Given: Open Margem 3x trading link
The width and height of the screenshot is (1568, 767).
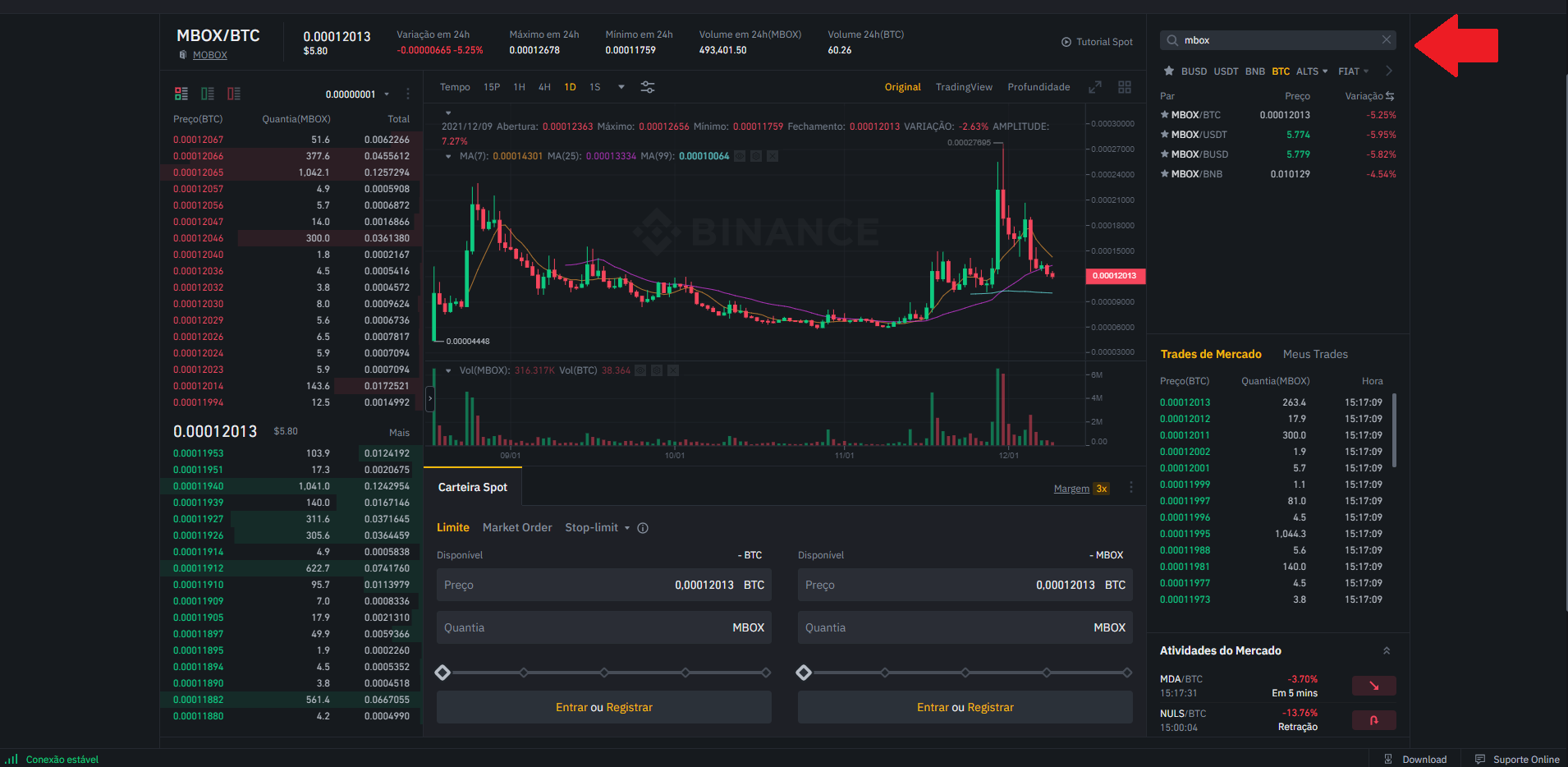Looking at the screenshot, I should click(1081, 489).
